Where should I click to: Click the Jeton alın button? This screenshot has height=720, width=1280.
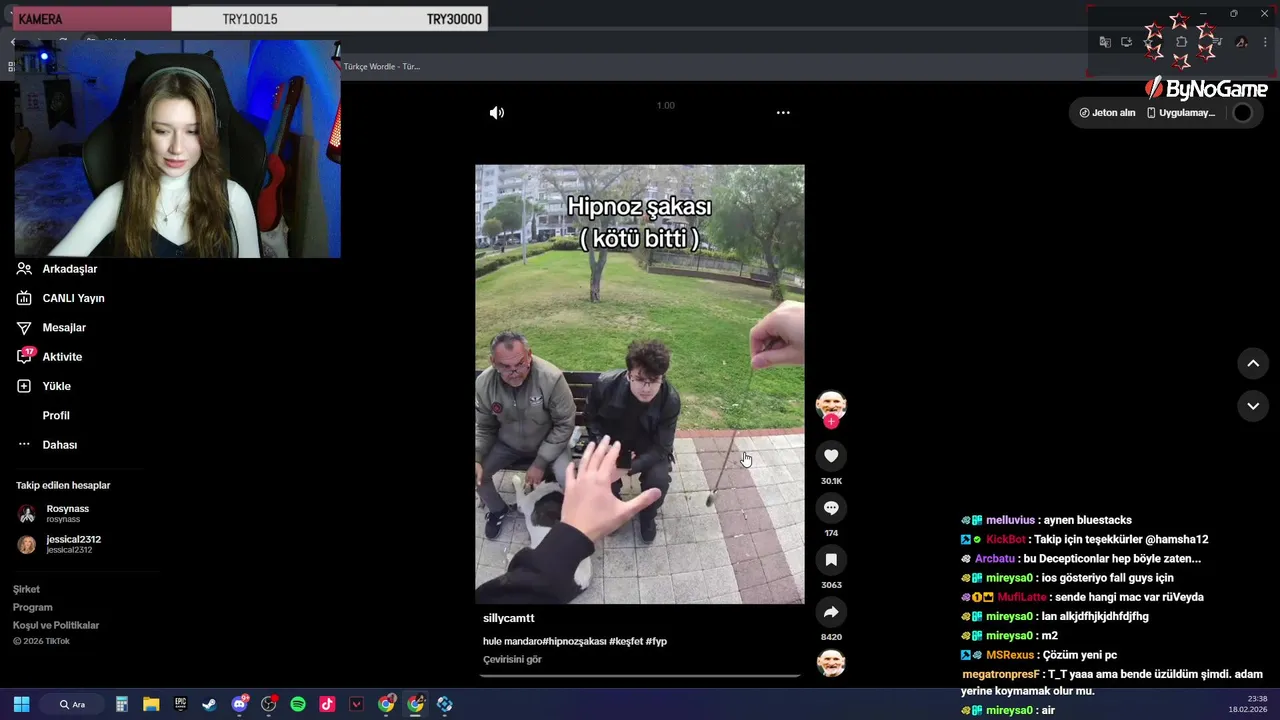click(x=1108, y=113)
